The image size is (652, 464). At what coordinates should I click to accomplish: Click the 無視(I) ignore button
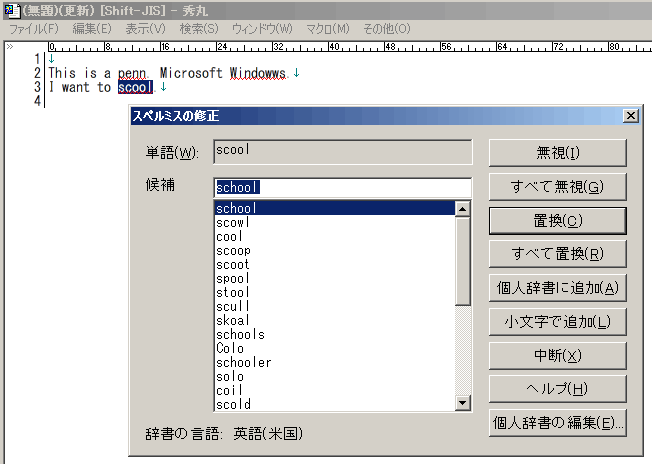pyautogui.click(x=557, y=153)
